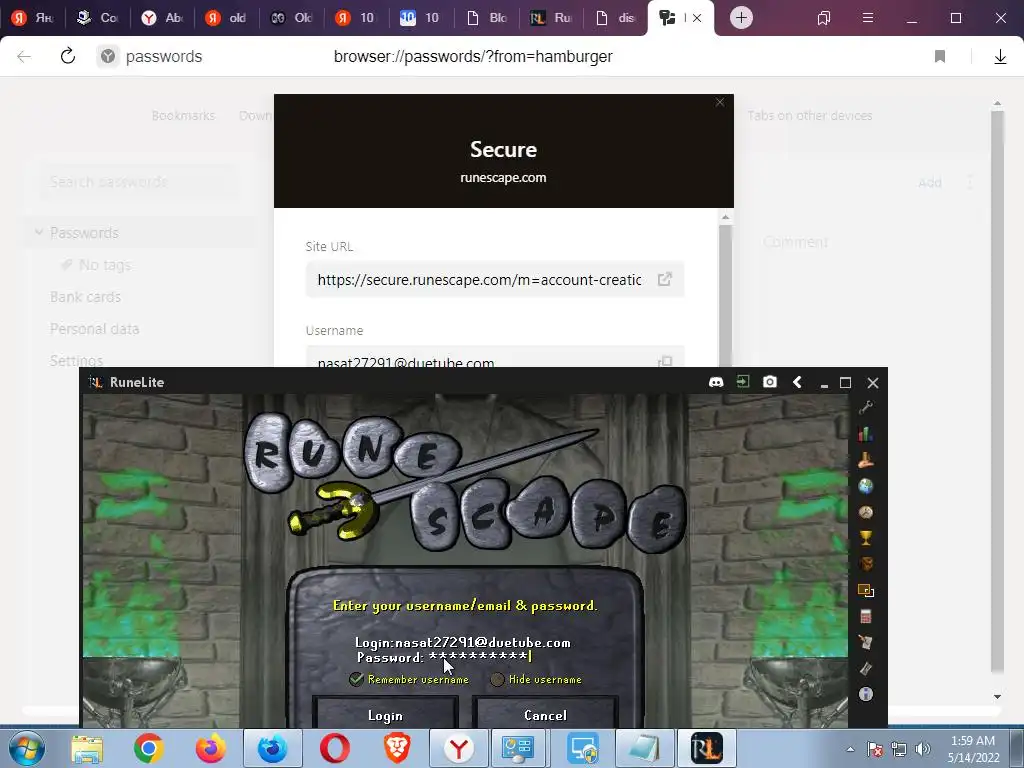The image size is (1024, 768).
Task: Open Discord link in RuneLite title bar
Action: coord(716,382)
